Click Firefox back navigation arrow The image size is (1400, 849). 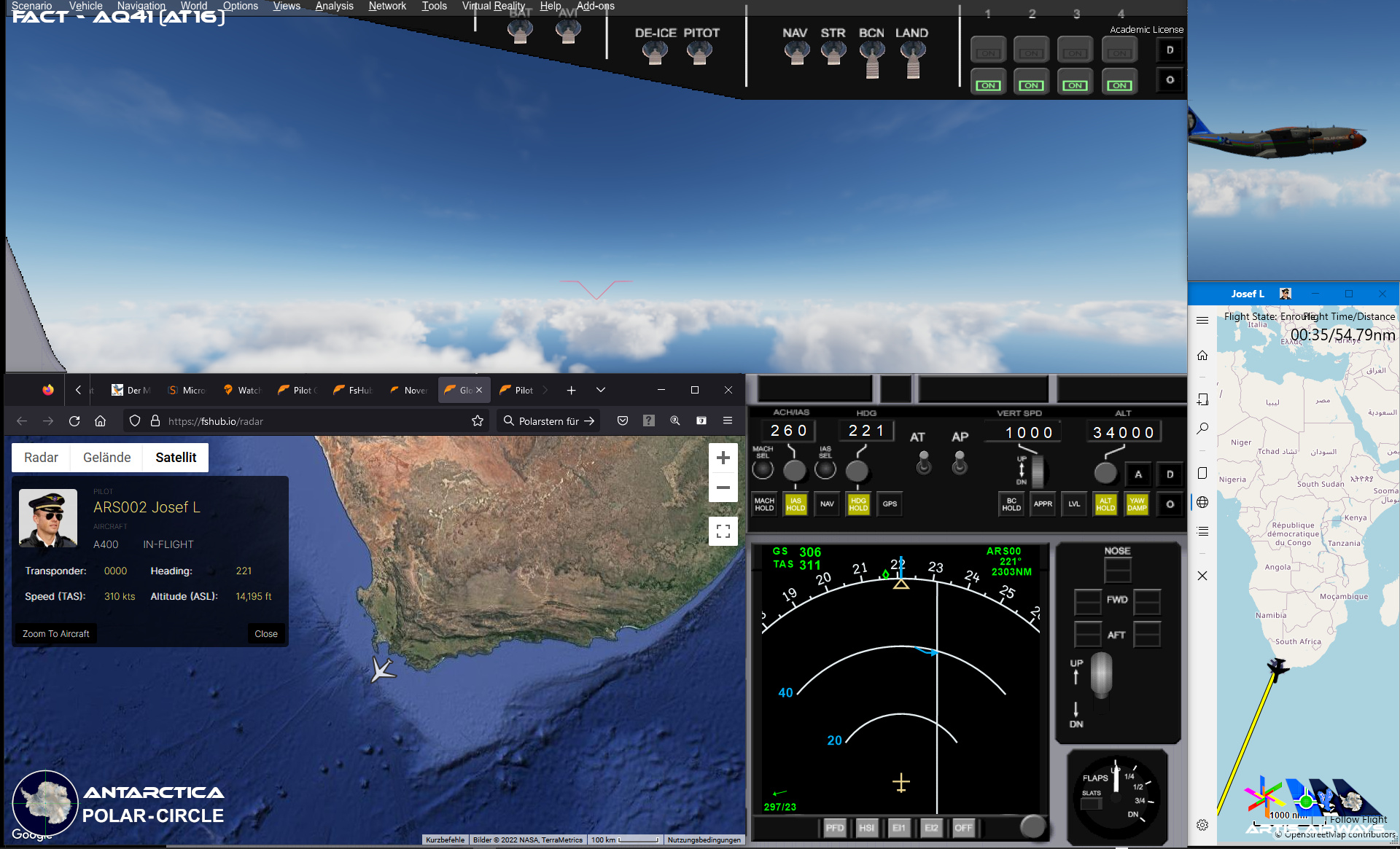click(22, 421)
